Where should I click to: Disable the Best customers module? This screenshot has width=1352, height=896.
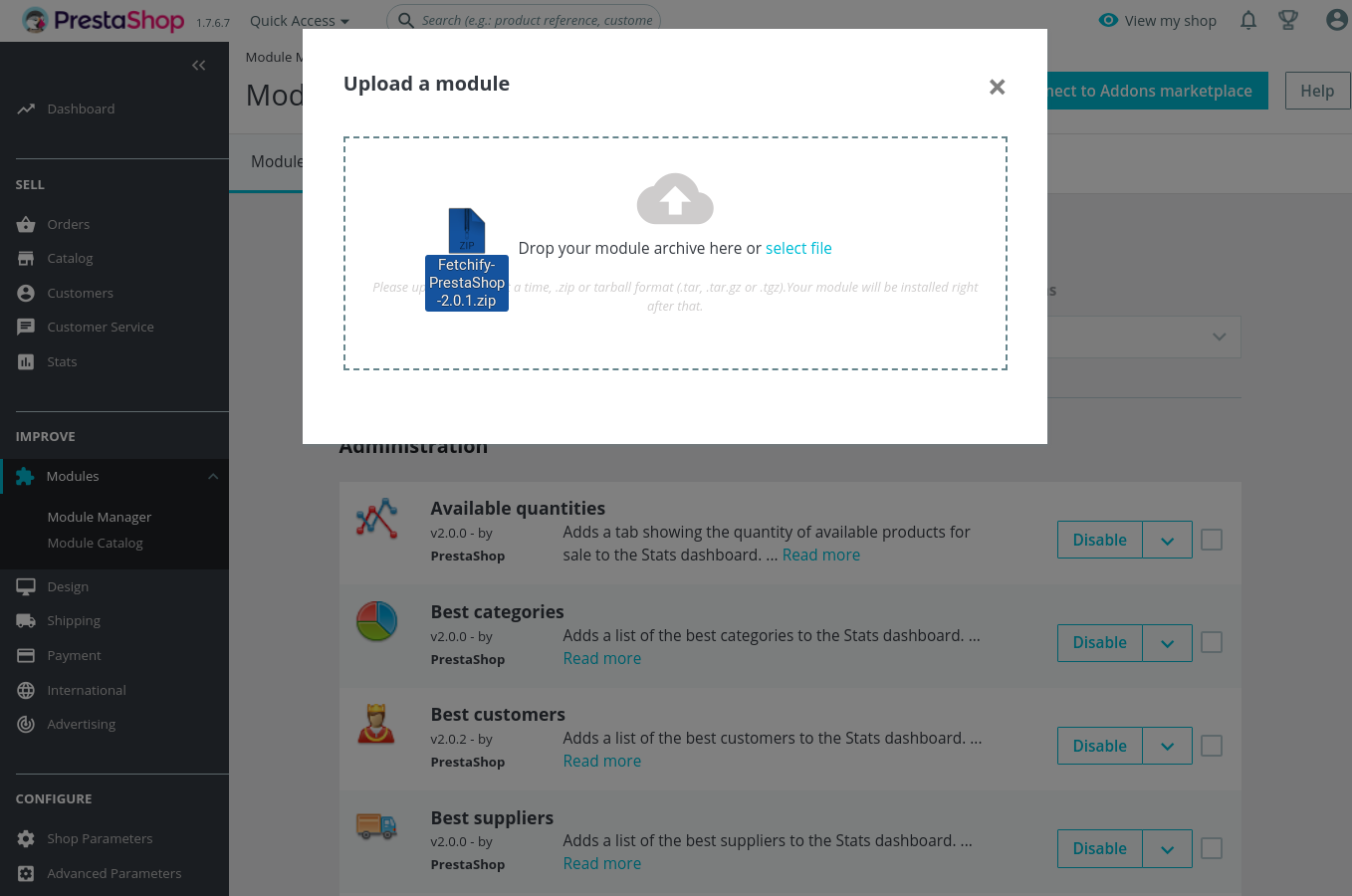click(1100, 746)
